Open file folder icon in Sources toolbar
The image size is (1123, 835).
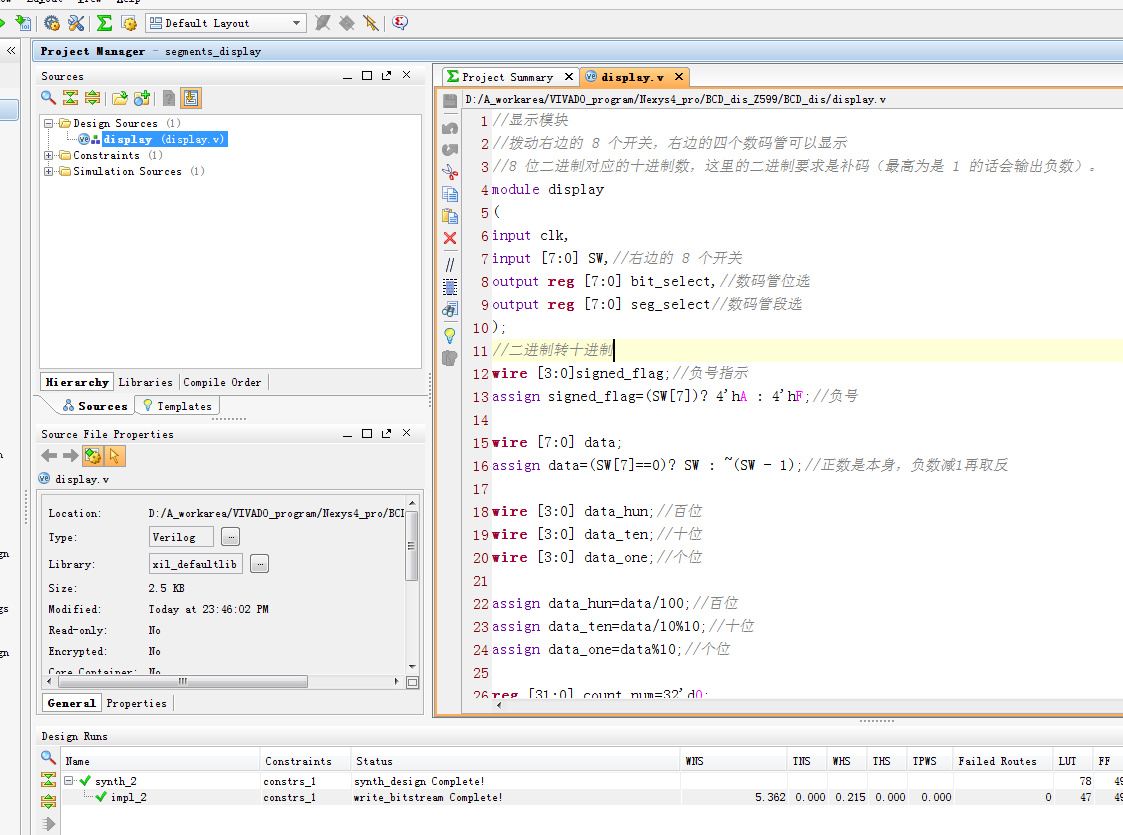[x=120, y=97]
